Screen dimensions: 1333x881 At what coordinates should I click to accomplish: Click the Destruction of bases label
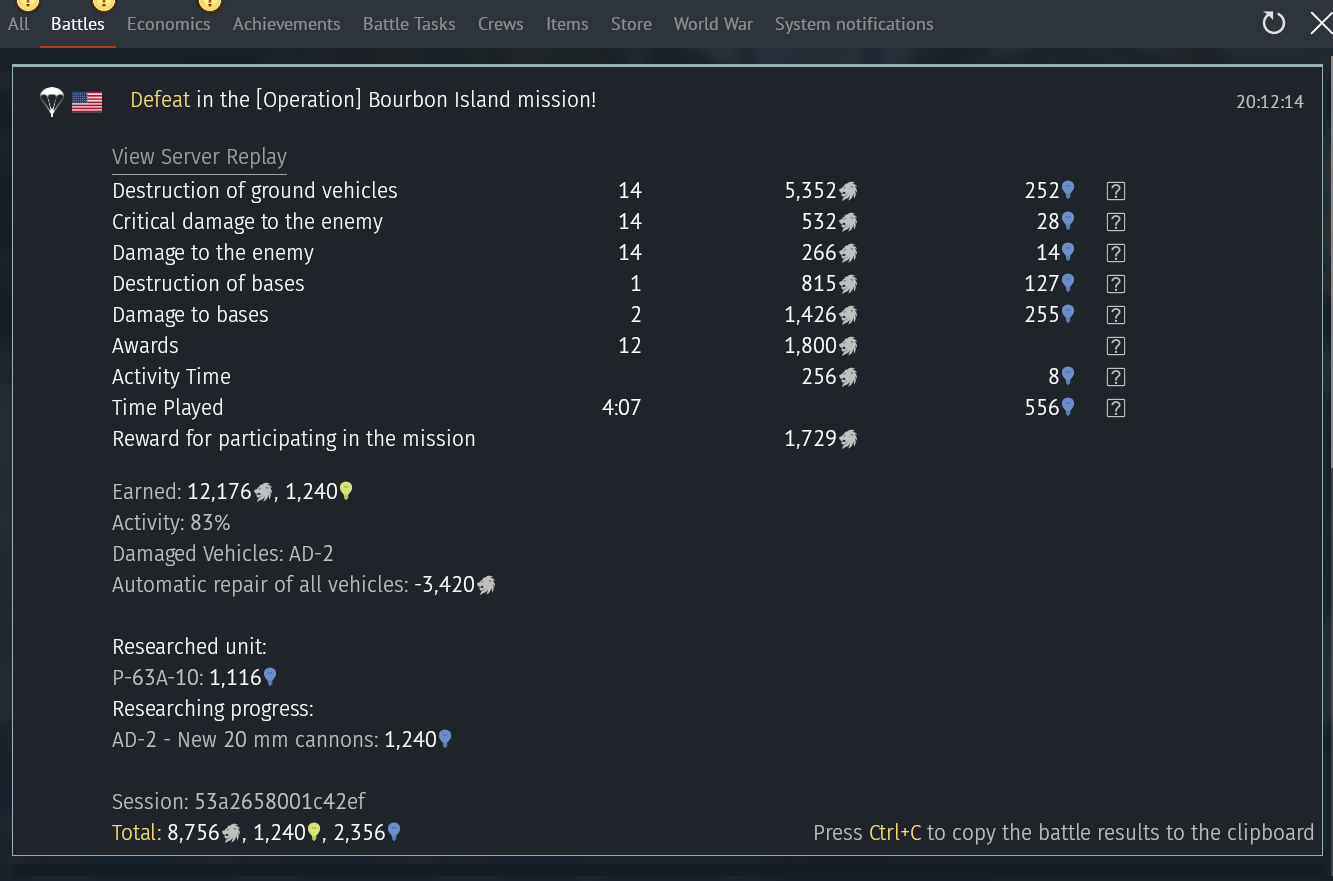click(208, 284)
